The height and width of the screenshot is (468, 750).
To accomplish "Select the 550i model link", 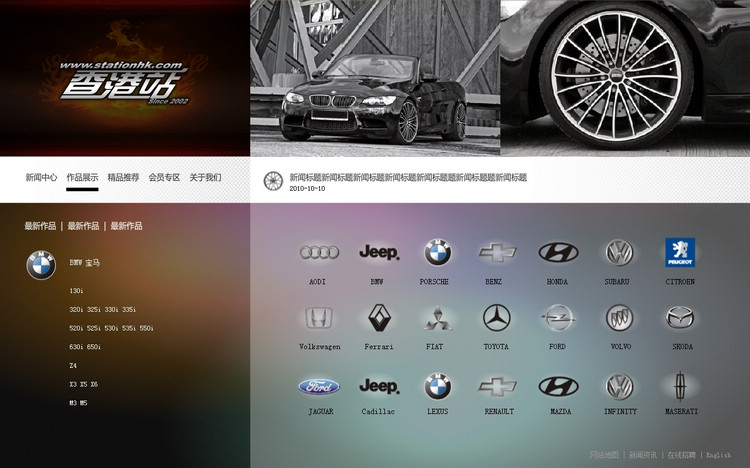I will pos(146,328).
